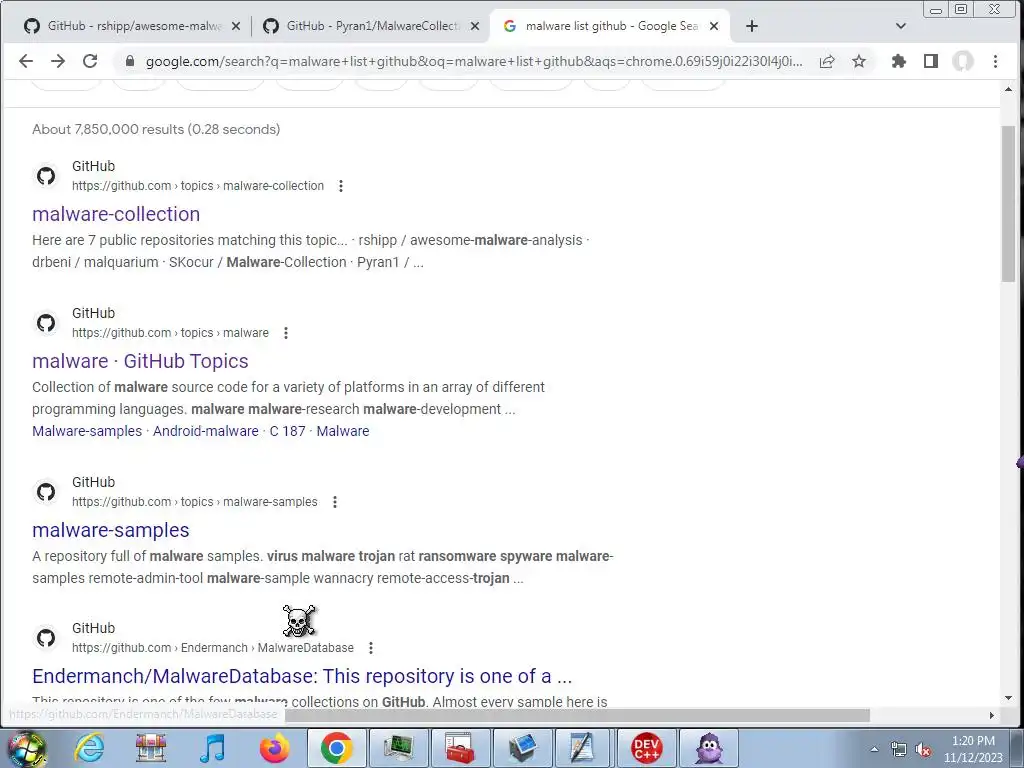The height and width of the screenshot is (768, 1024).
Task: Open Chrome extensions puzzle icon
Action: pos(899,61)
